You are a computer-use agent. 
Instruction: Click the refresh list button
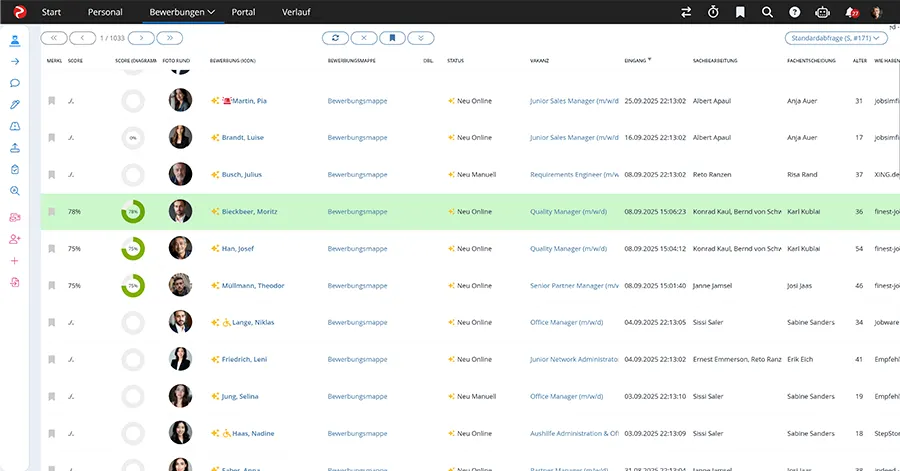[x=335, y=38]
